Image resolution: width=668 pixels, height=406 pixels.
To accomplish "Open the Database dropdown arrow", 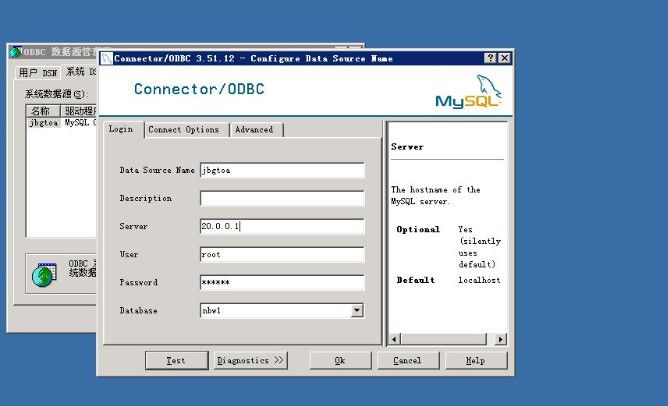I will (x=357, y=311).
